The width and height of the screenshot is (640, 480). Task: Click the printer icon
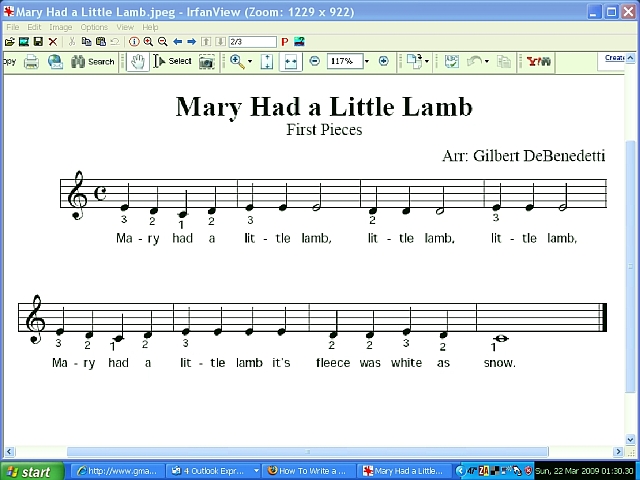[32, 62]
